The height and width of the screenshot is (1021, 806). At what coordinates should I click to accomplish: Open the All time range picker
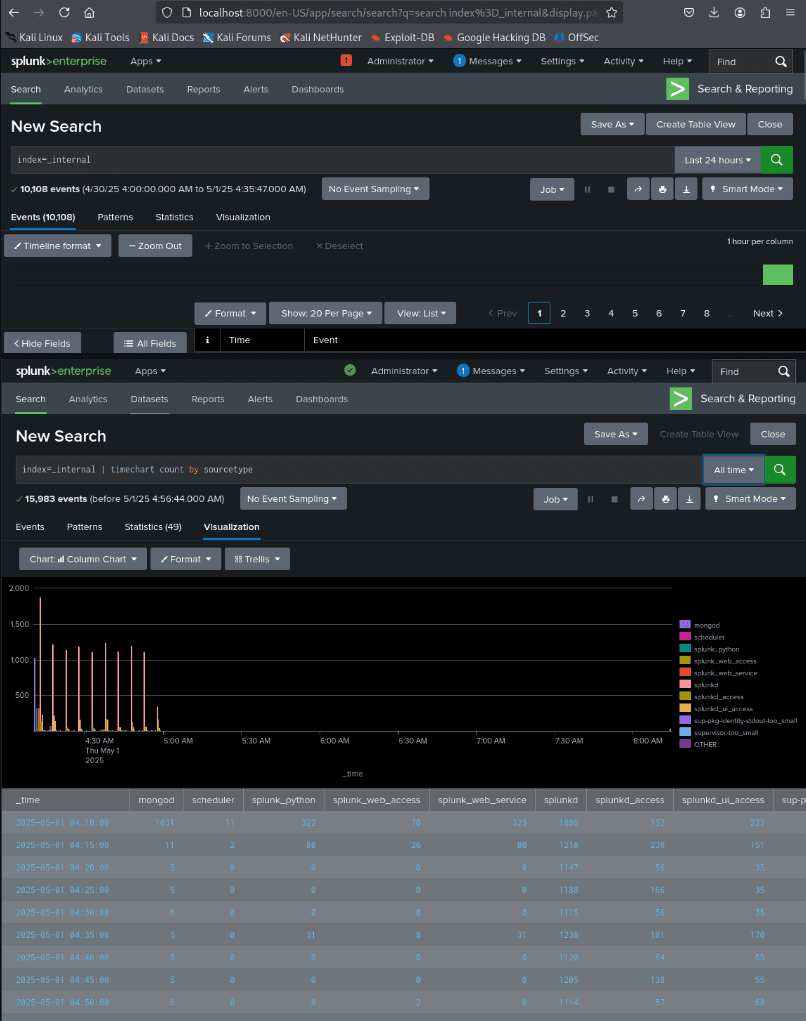[x=734, y=469]
